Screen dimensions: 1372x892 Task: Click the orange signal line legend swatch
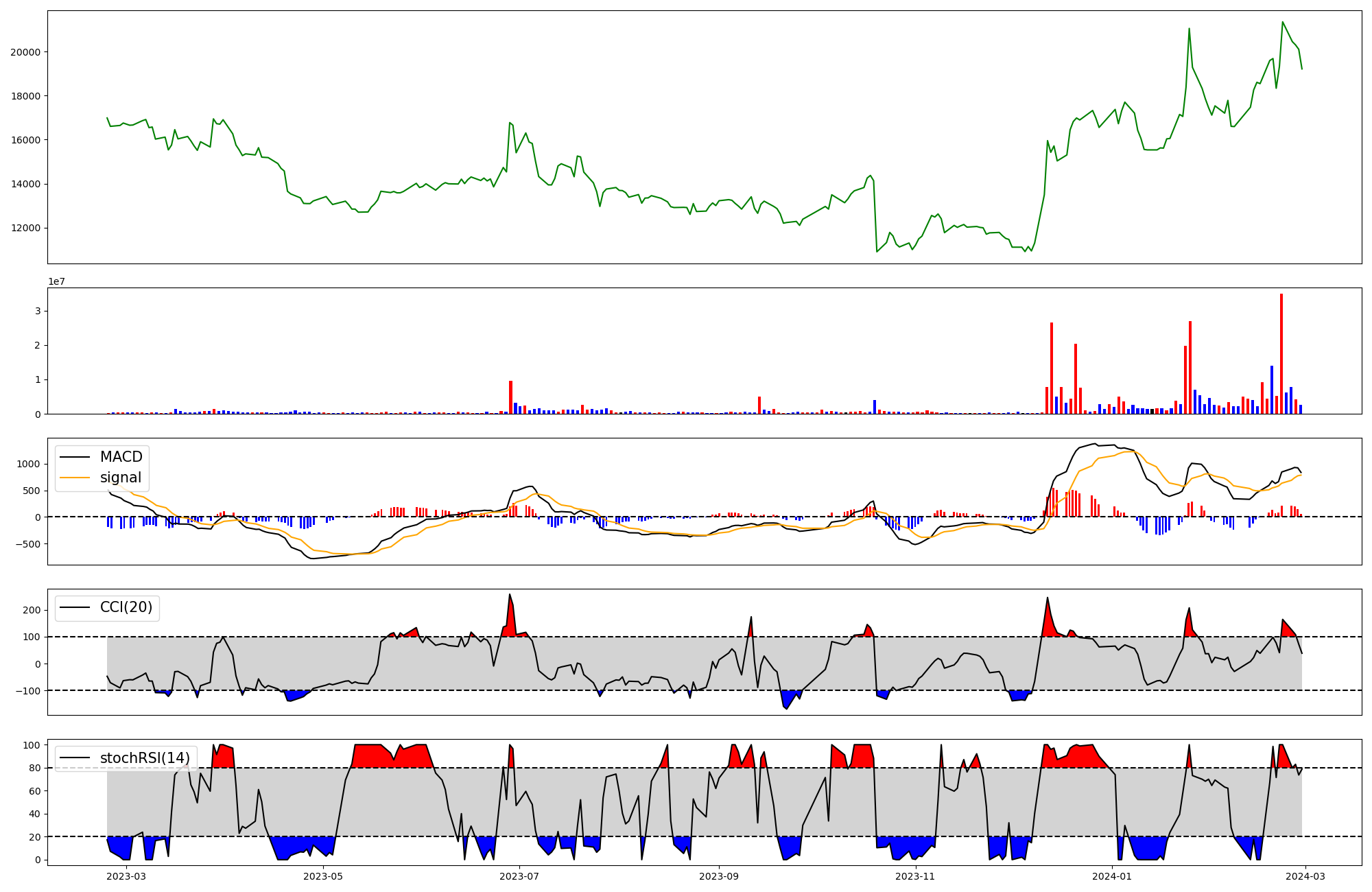(75, 478)
